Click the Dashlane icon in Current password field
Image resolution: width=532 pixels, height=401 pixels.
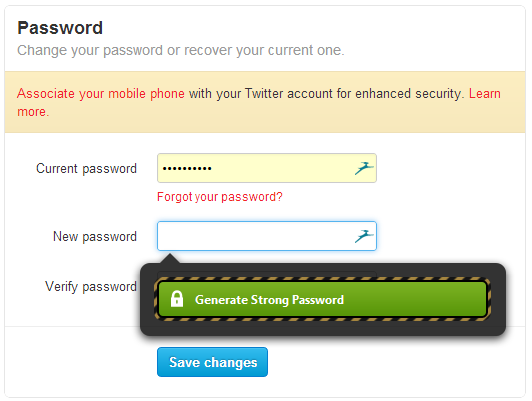[x=364, y=168]
